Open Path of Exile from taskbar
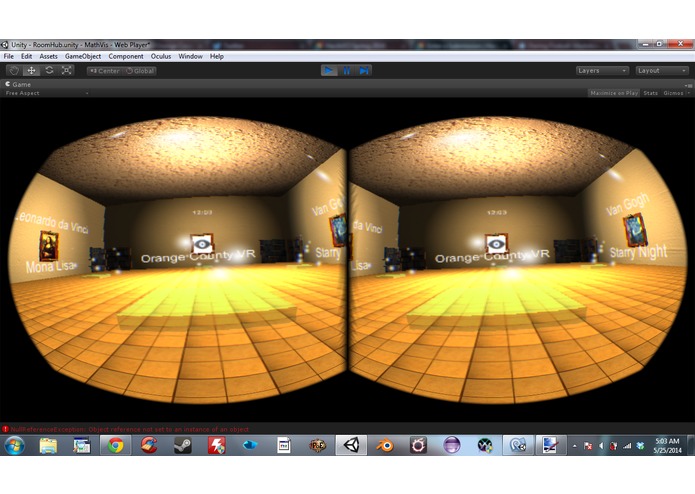 pyautogui.click(x=317, y=445)
